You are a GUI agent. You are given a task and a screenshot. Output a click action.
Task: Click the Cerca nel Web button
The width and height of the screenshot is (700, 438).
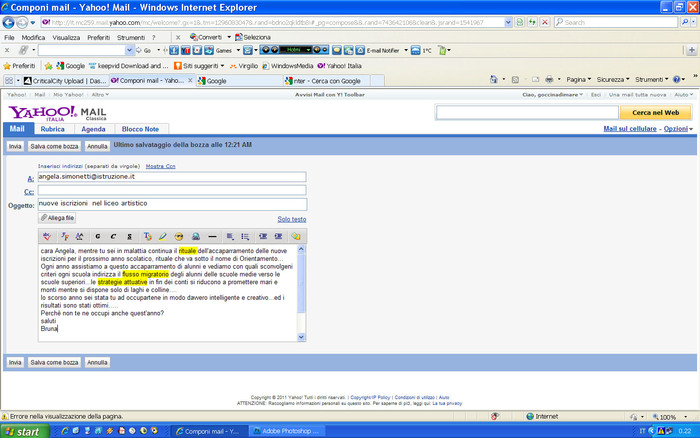click(x=655, y=113)
